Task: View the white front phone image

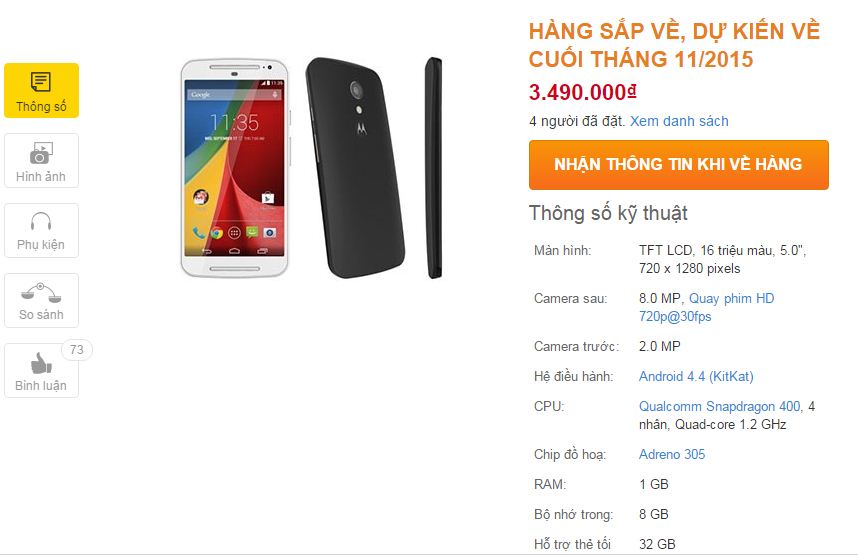Action: (234, 167)
